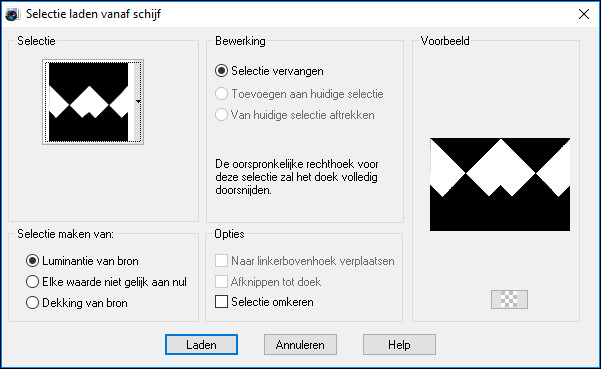Open the selection thumbnail dropdown arrow

click(x=138, y=102)
